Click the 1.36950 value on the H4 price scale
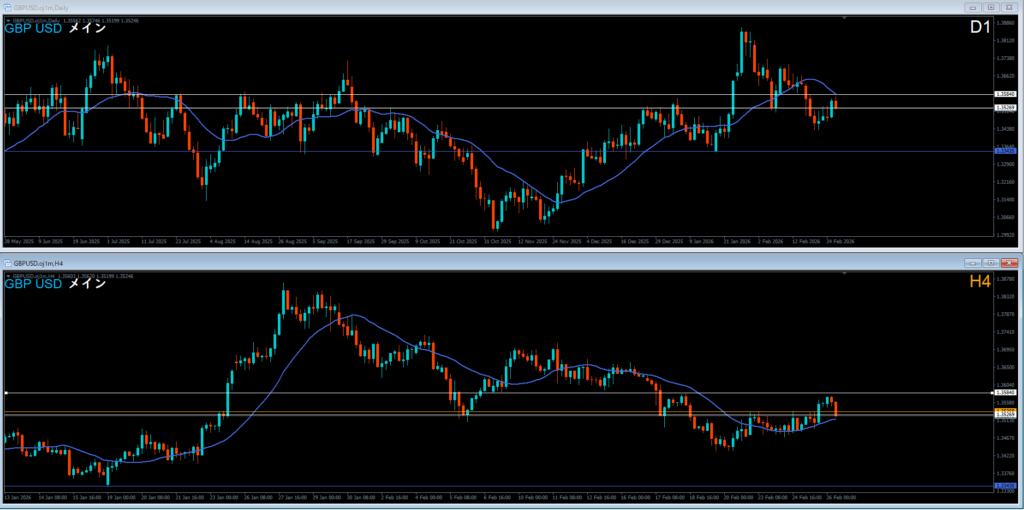1024x510 pixels. point(1006,349)
